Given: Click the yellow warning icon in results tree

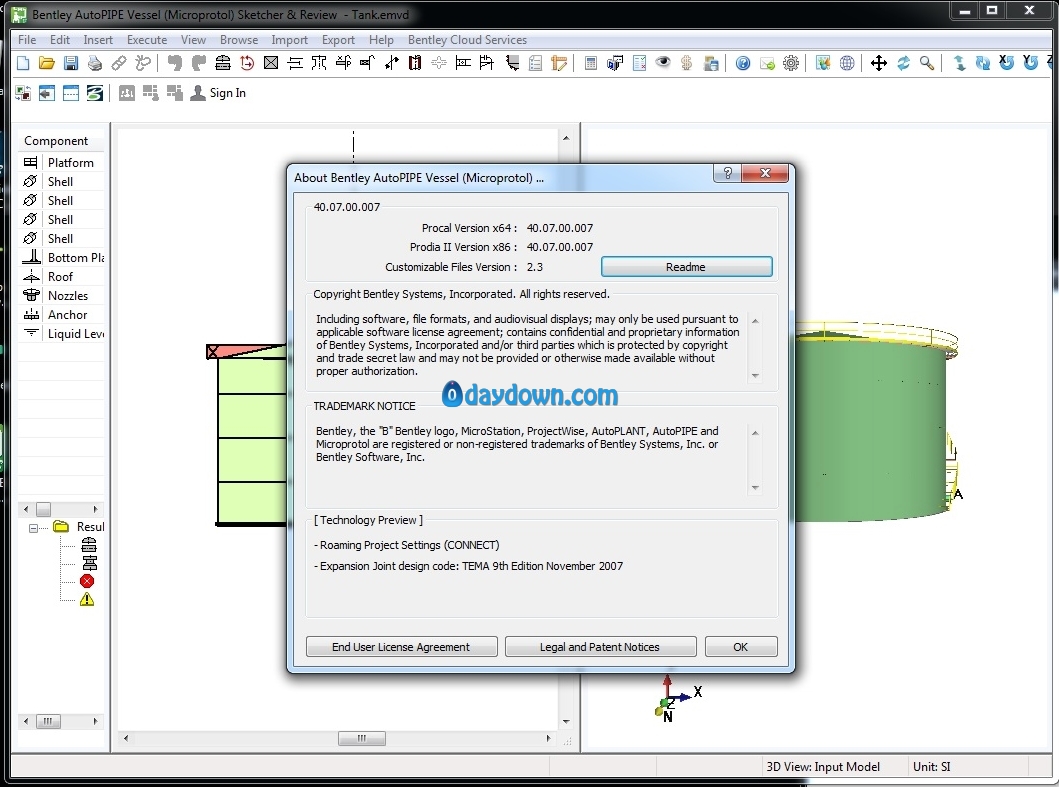Looking at the screenshot, I should pyautogui.click(x=87, y=599).
